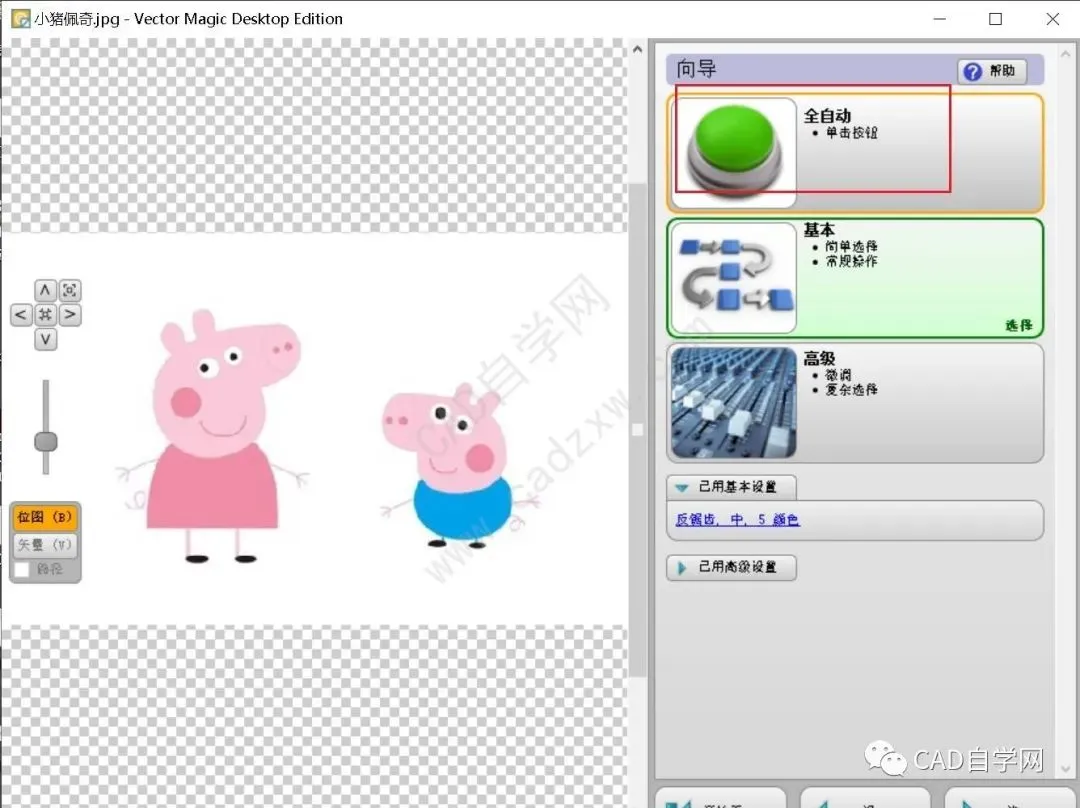The height and width of the screenshot is (808, 1080).
Task: Click the canvas vertical scrollbar thumb
Action: click(x=637, y=430)
